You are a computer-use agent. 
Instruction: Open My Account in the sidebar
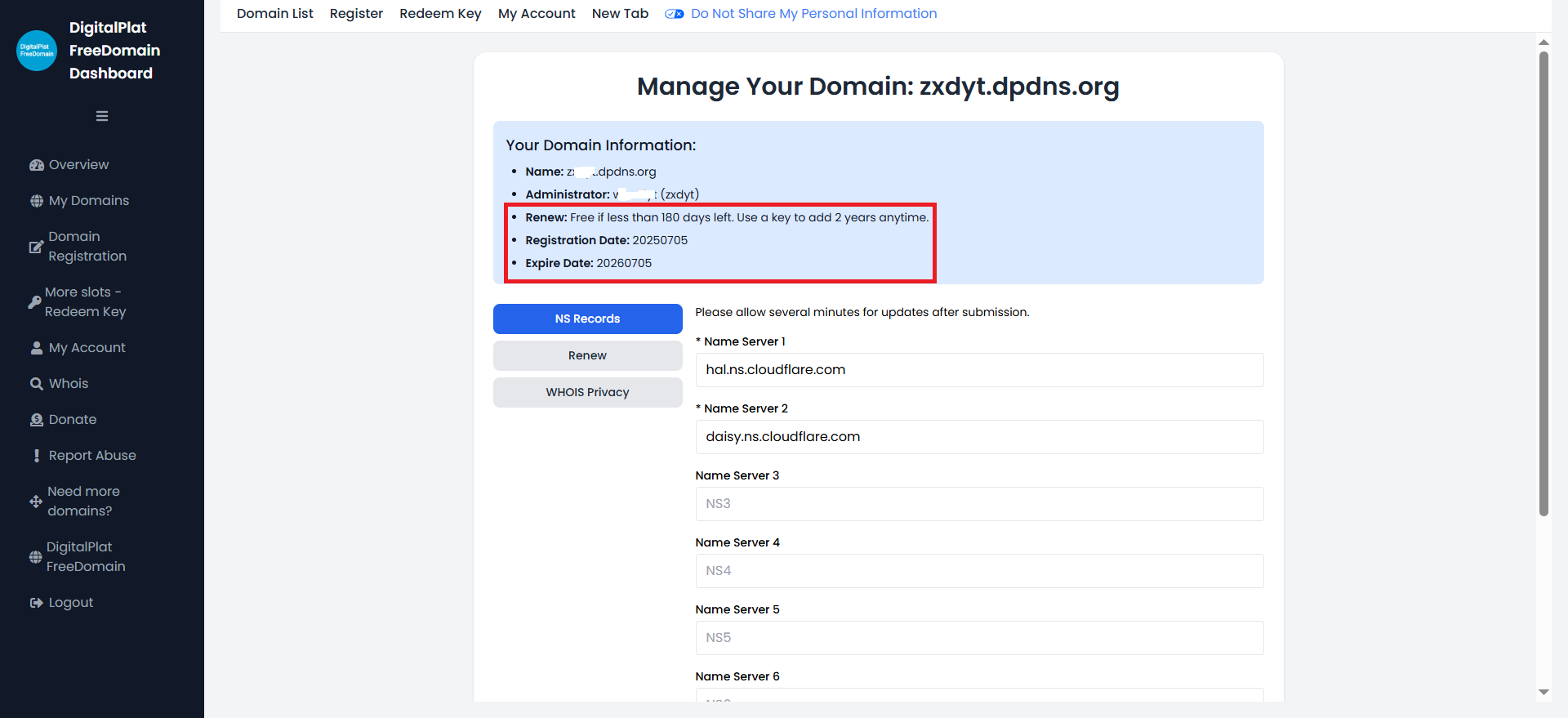click(87, 348)
